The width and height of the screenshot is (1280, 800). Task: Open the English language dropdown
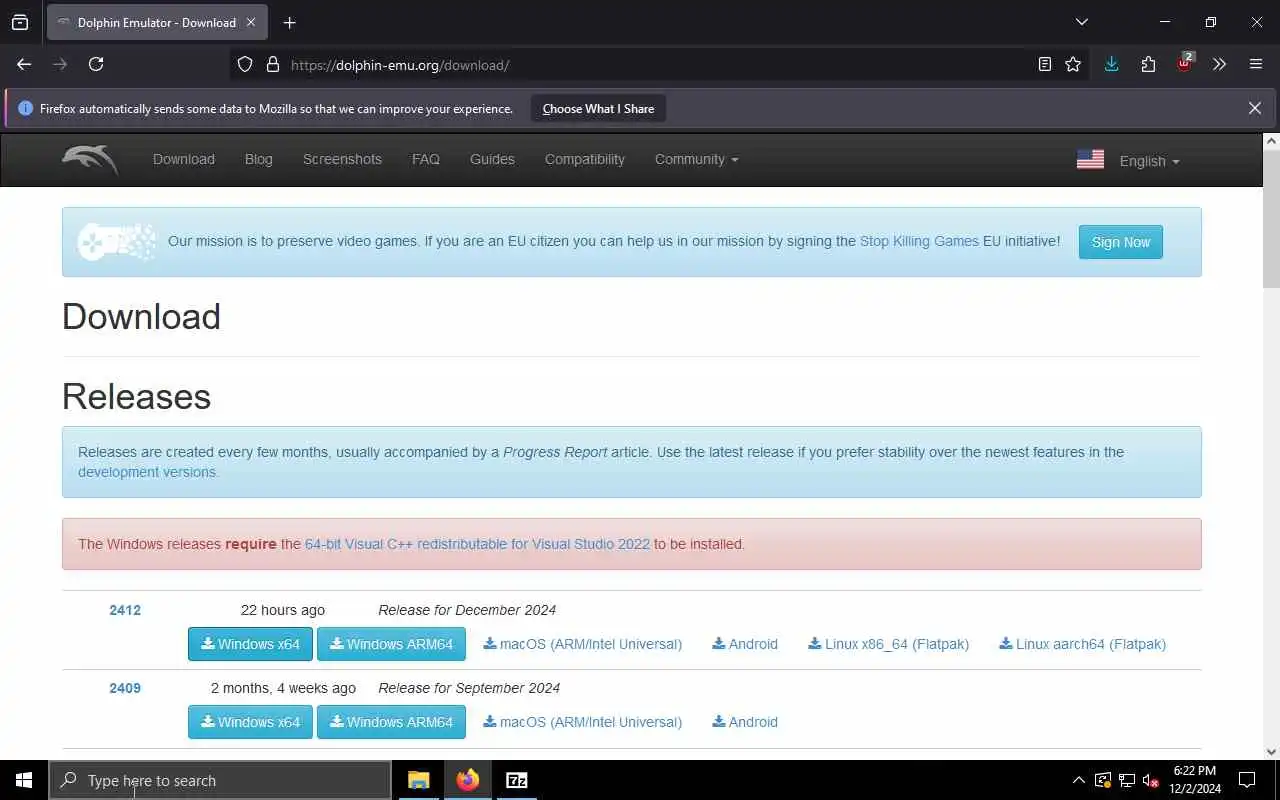point(1149,161)
